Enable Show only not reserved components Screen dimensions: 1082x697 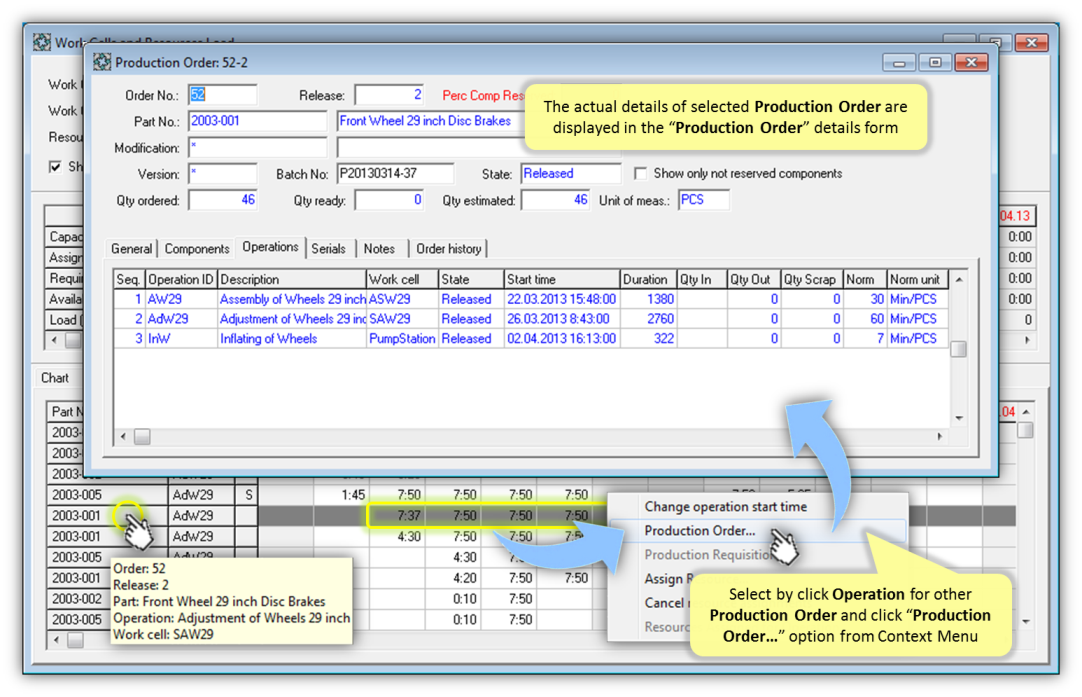640,173
